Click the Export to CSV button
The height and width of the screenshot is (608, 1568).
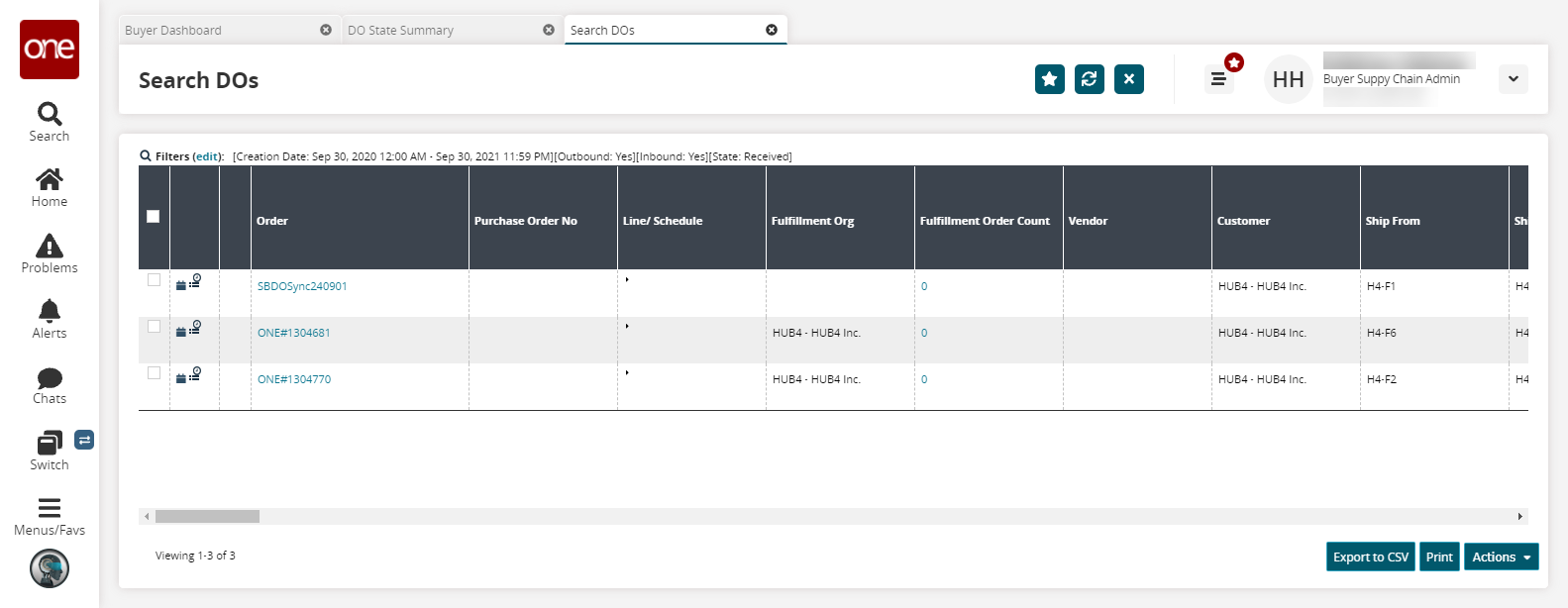(x=1370, y=557)
